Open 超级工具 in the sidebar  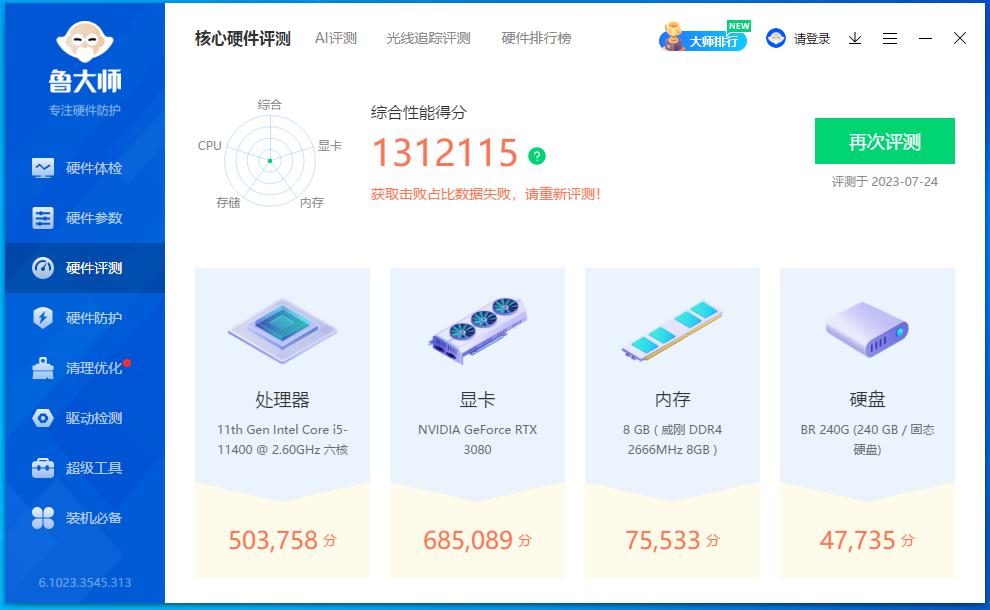coord(85,468)
